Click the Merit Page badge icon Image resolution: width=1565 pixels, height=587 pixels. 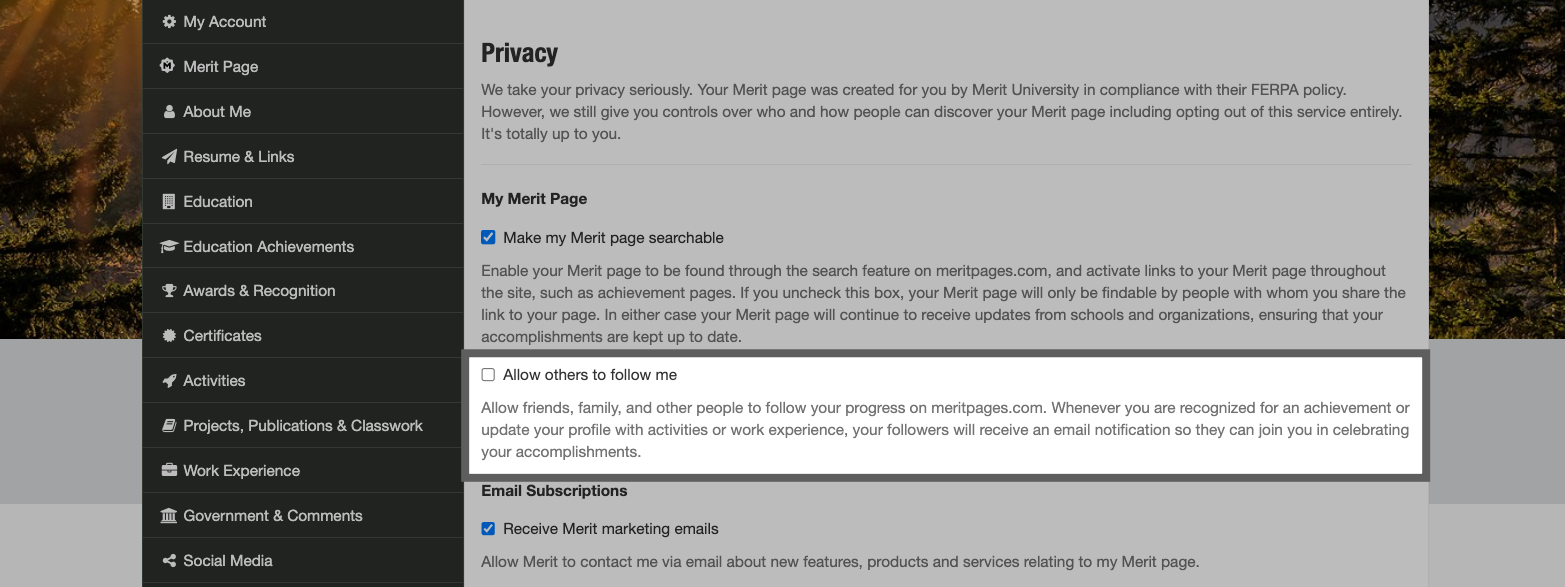pyautogui.click(x=168, y=67)
